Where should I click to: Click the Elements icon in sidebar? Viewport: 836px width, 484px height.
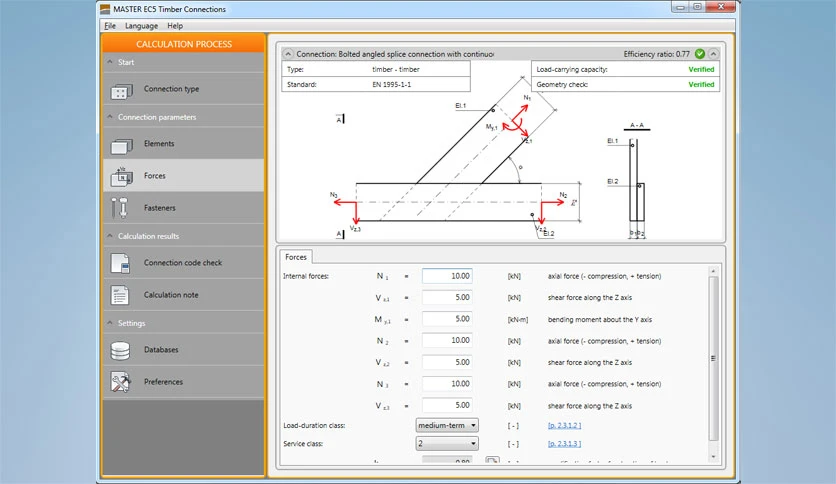tap(122, 145)
